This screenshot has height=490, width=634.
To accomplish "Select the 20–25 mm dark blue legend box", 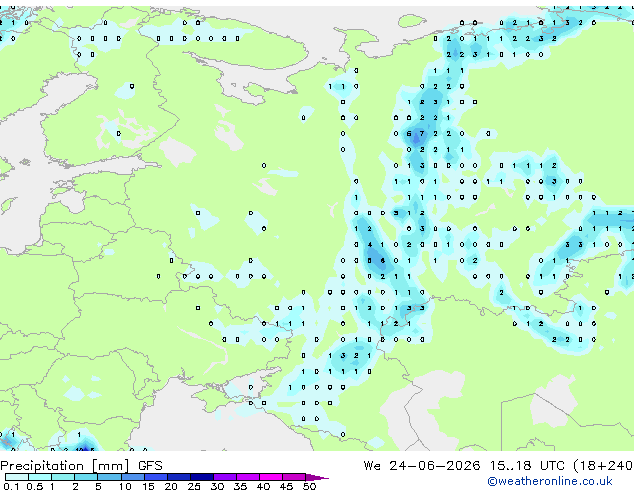I will [x=178, y=477].
